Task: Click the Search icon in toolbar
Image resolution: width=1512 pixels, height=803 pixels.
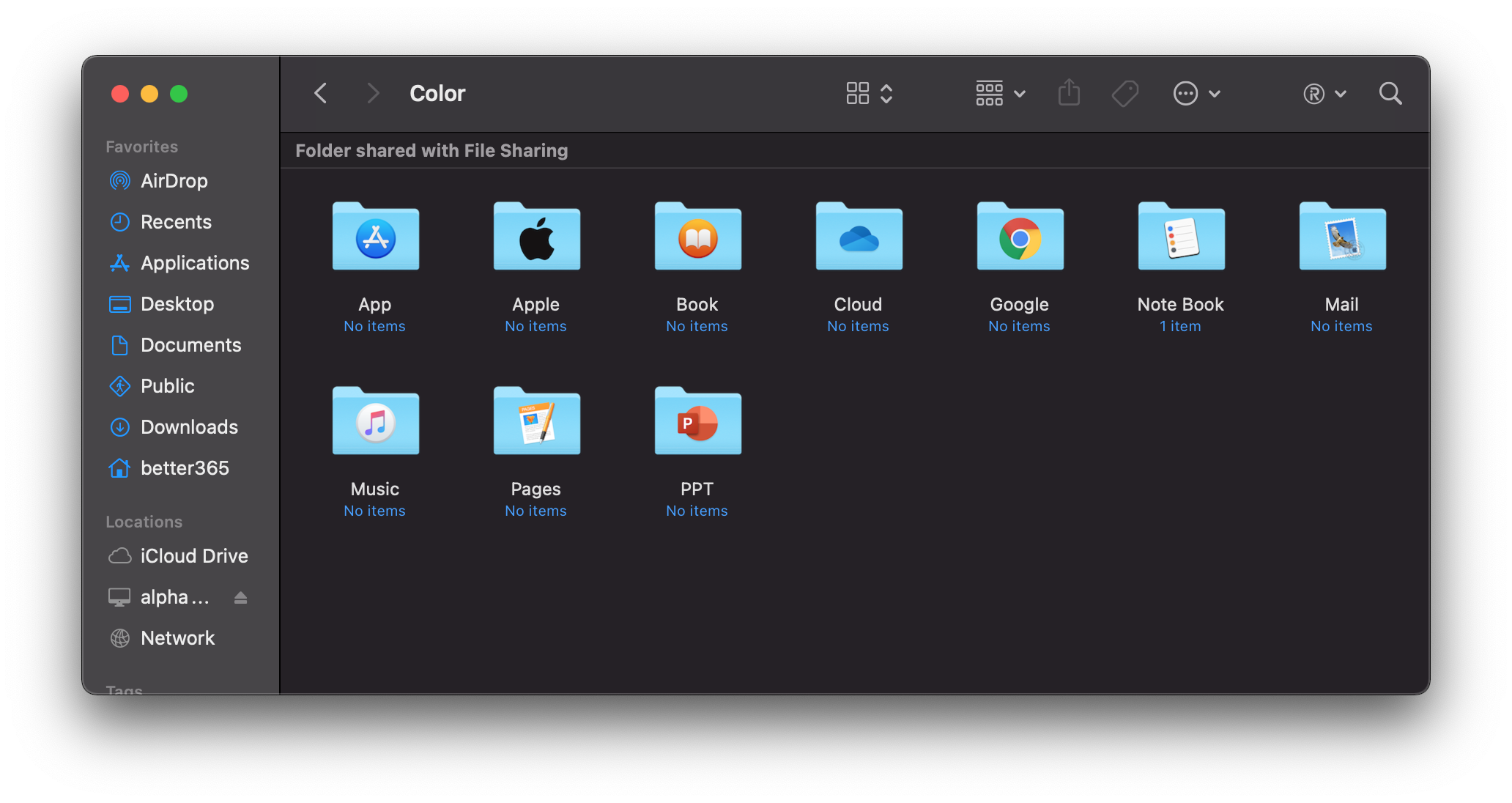Action: [1393, 93]
